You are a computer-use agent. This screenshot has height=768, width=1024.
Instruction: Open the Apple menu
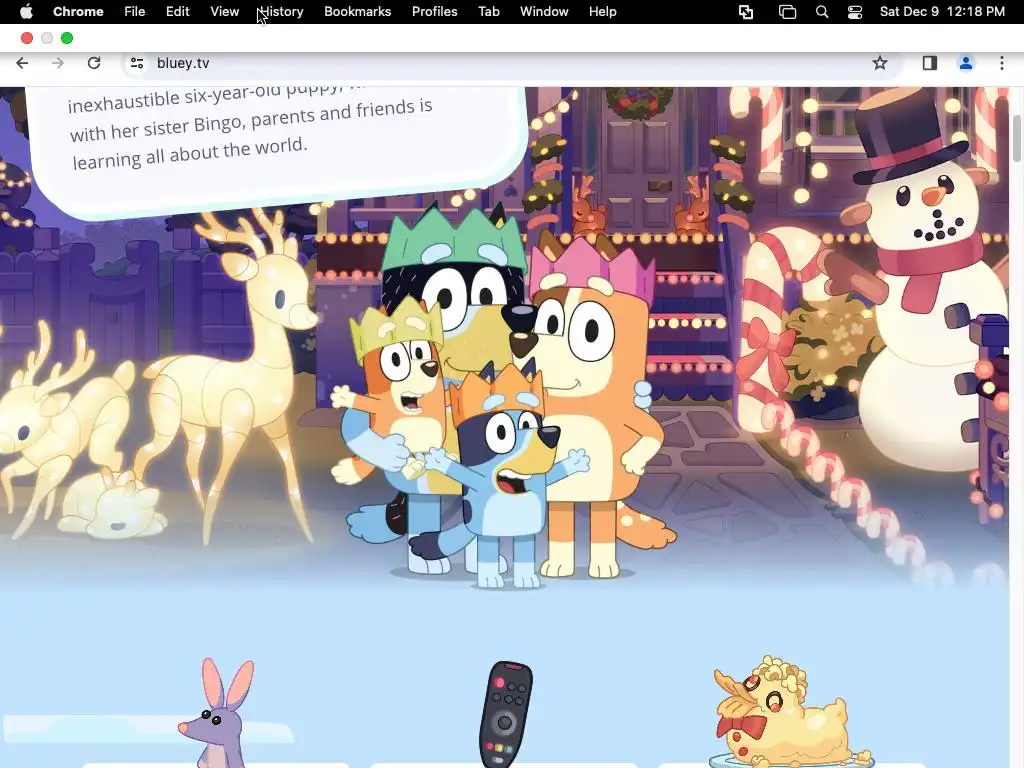coord(25,12)
